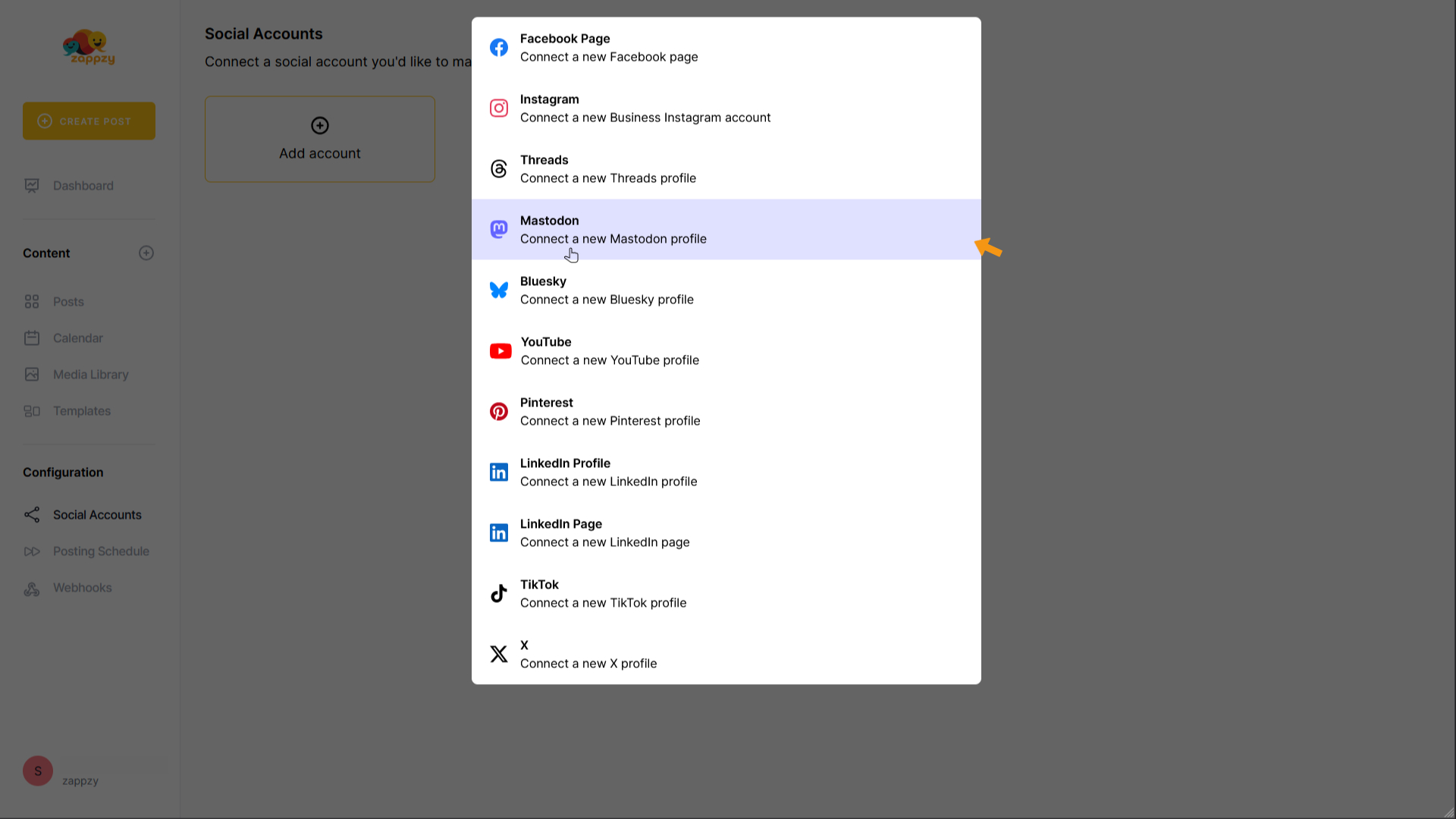Pick Bluesky from the list
This screenshot has height=819, width=1456.
pyautogui.click(x=726, y=290)
